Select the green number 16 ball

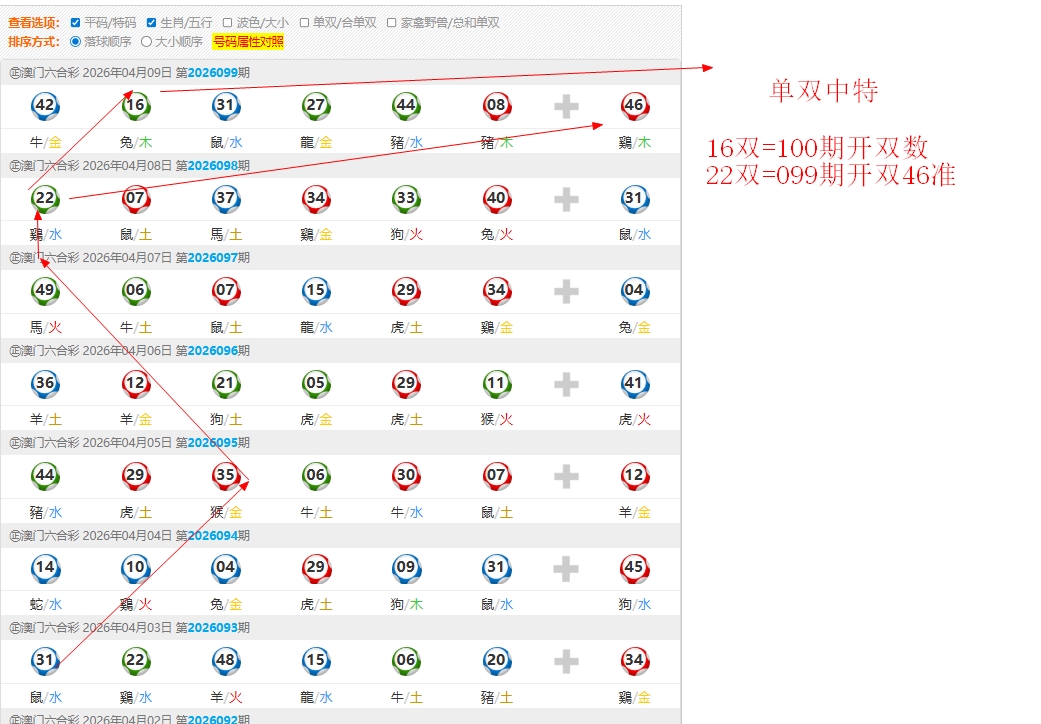point(136,106)
